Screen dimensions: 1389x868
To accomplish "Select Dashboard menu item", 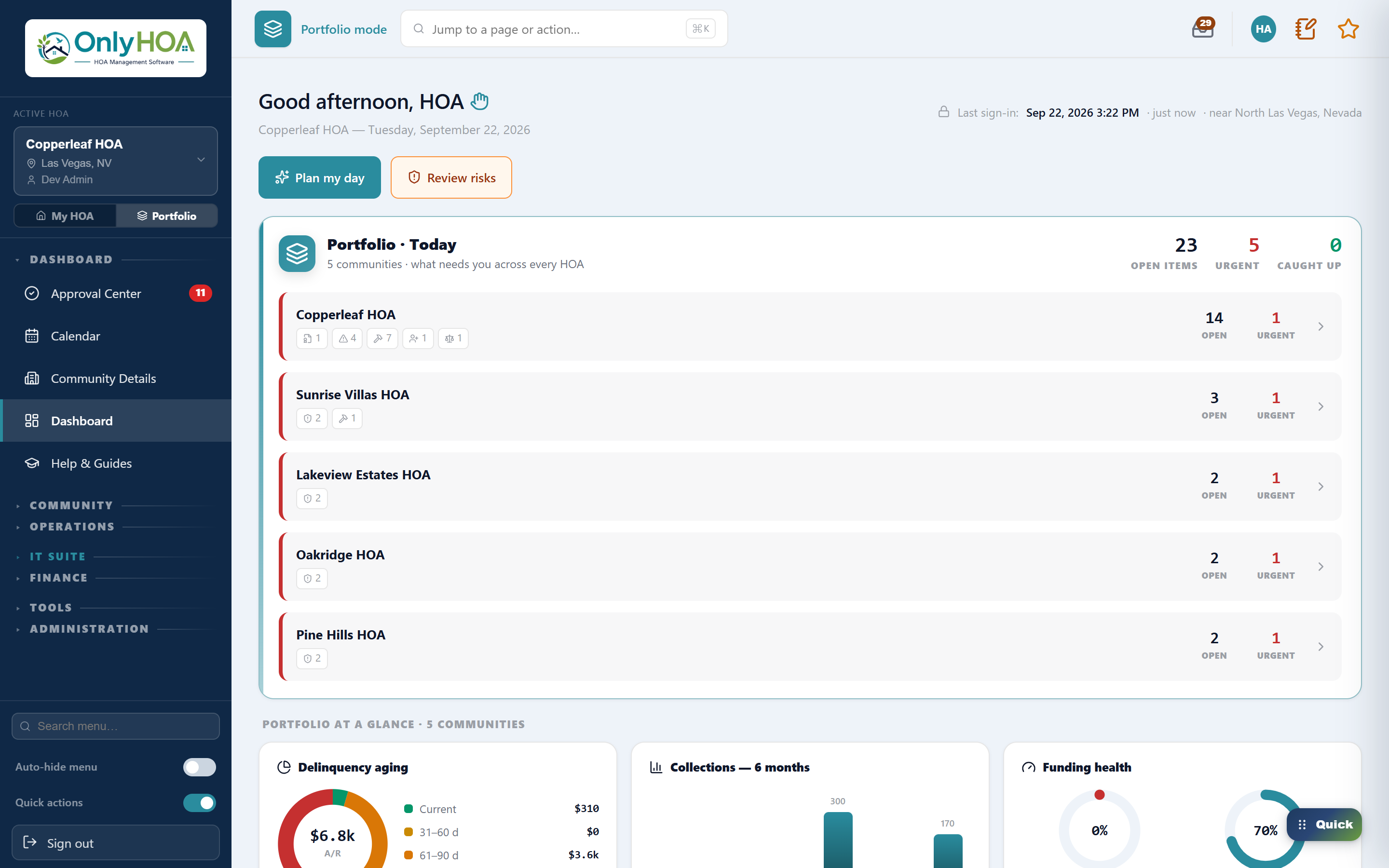I will (x=115, y=421).
